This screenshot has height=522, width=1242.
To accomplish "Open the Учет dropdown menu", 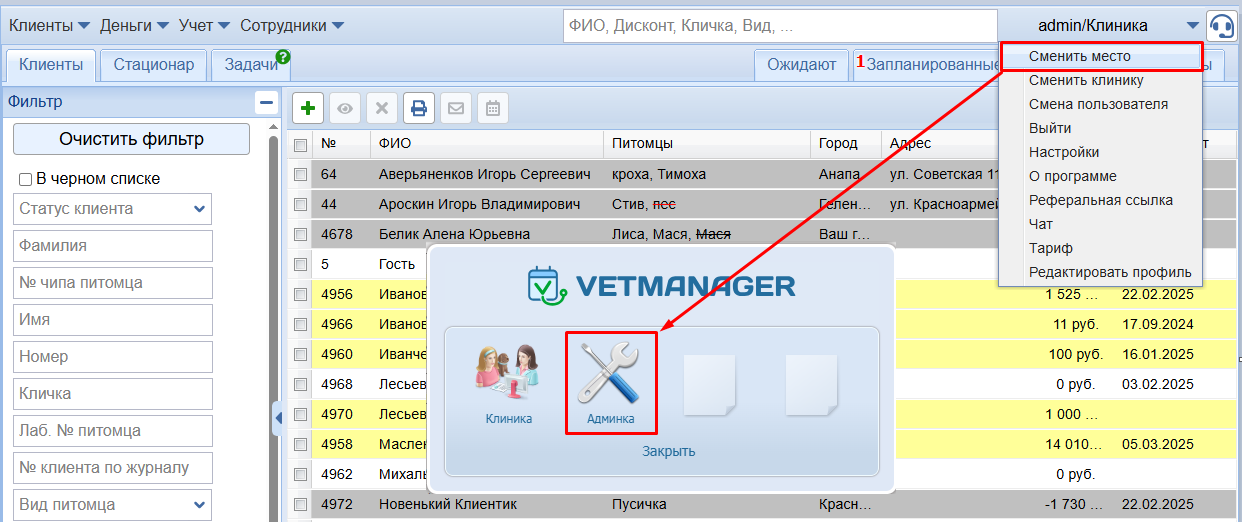I will click(x=205, y=25).
